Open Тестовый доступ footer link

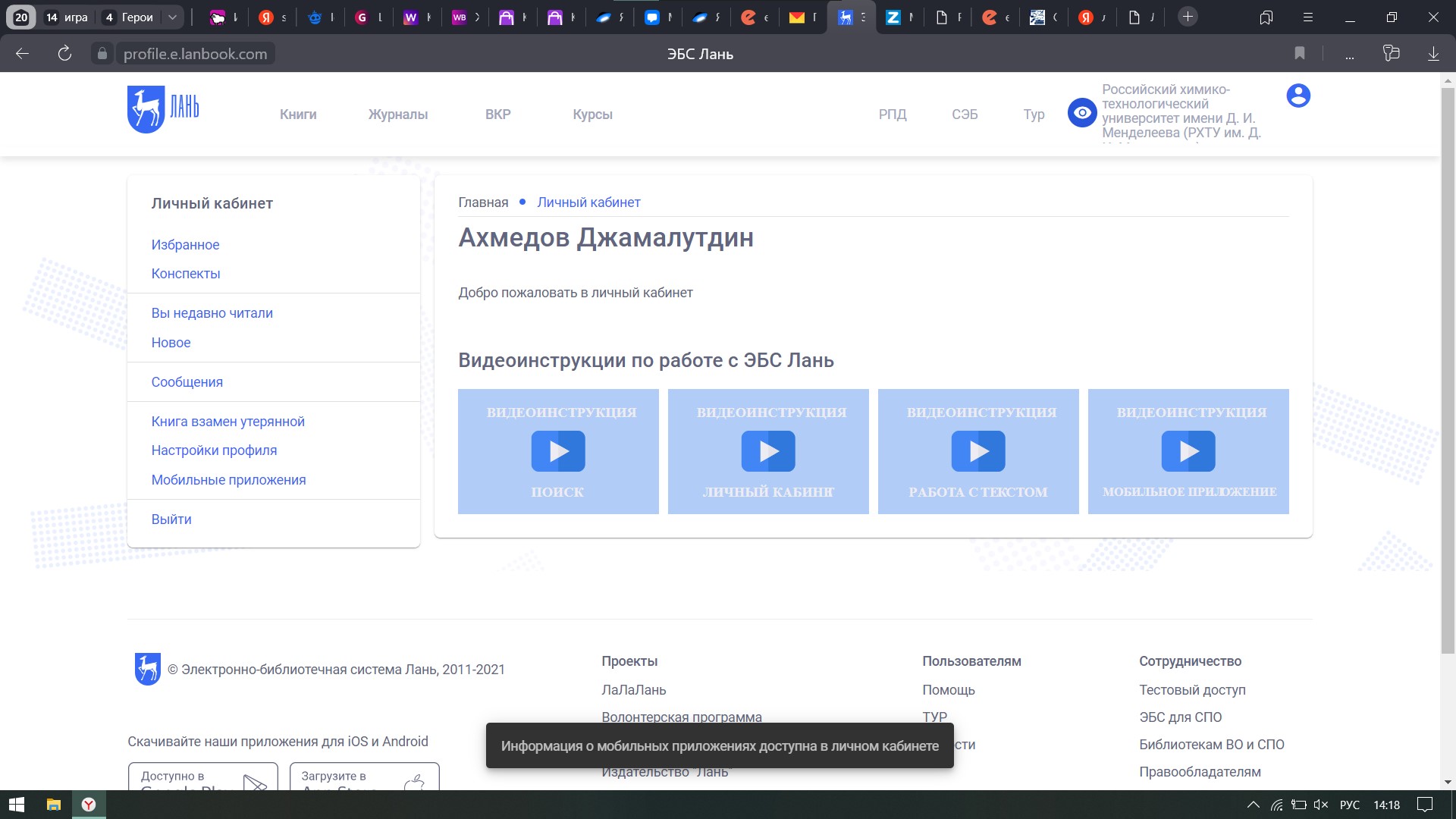click(x=1192, y=690)
